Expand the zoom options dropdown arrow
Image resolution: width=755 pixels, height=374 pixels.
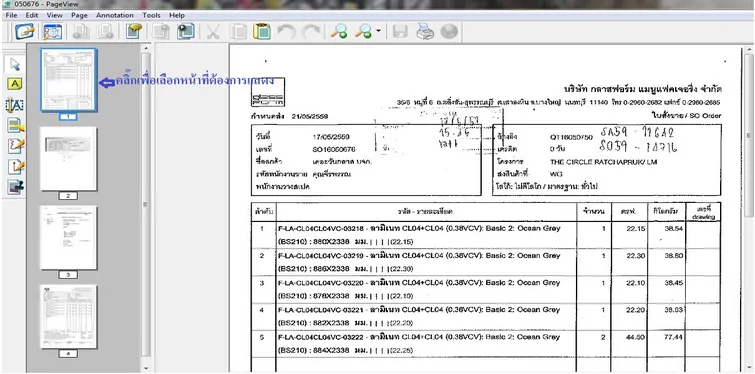[378, 32]
